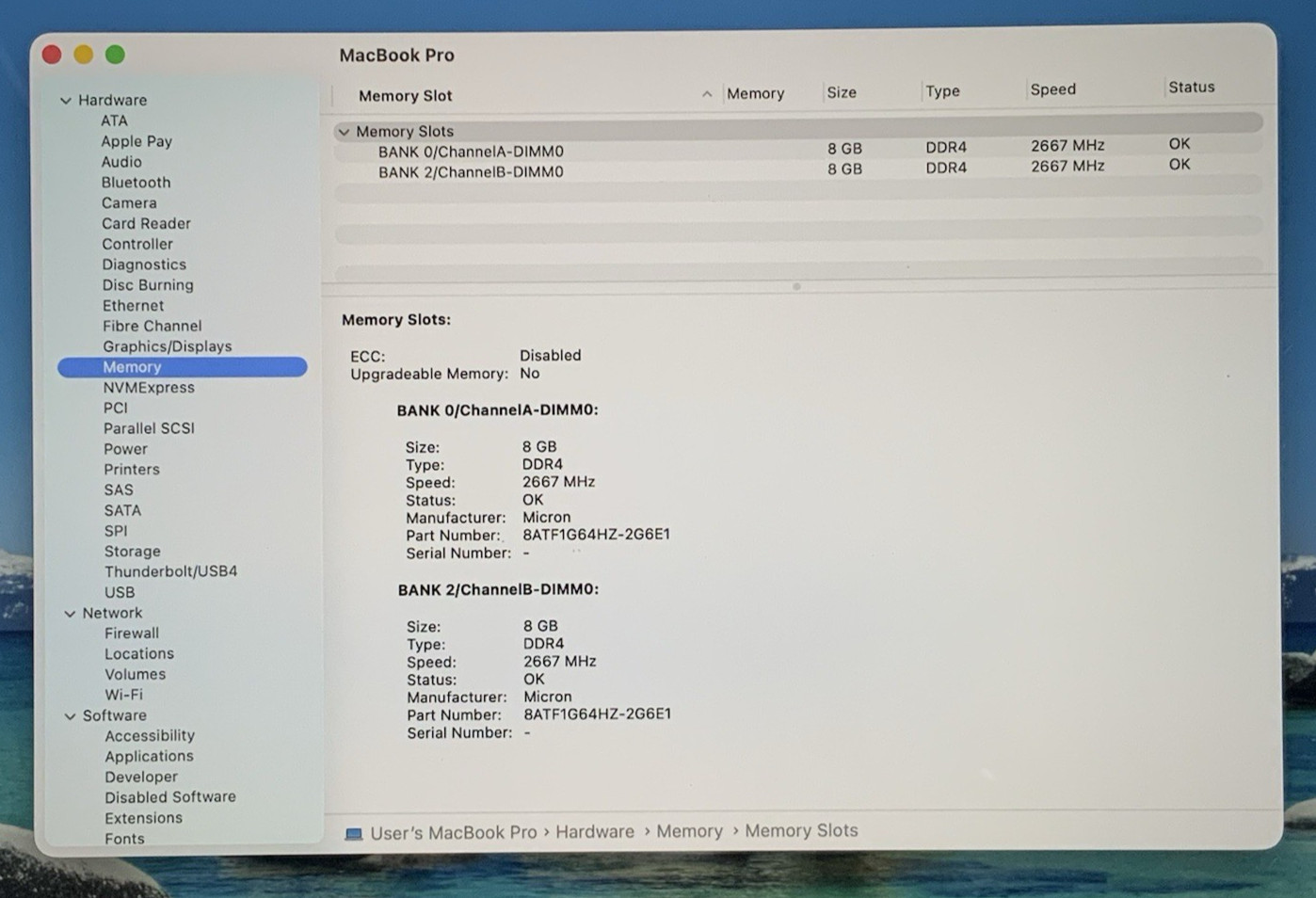Open the Audio hardware entry

[x=121, y=162]
